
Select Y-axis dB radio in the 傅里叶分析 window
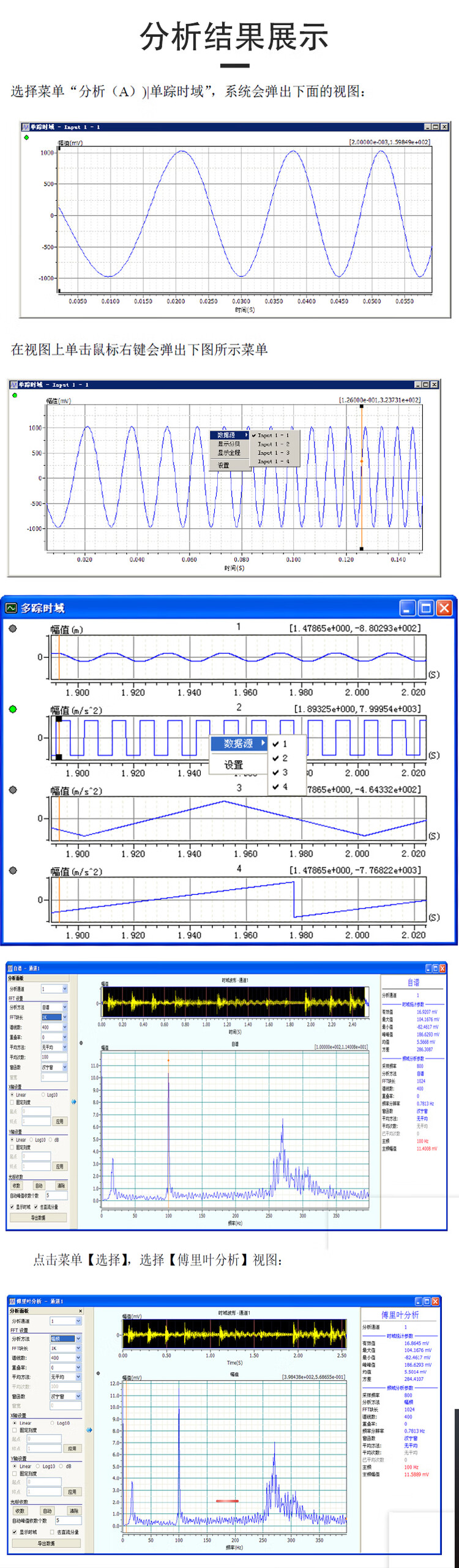pyautogui.click(x=61, y=1466)
